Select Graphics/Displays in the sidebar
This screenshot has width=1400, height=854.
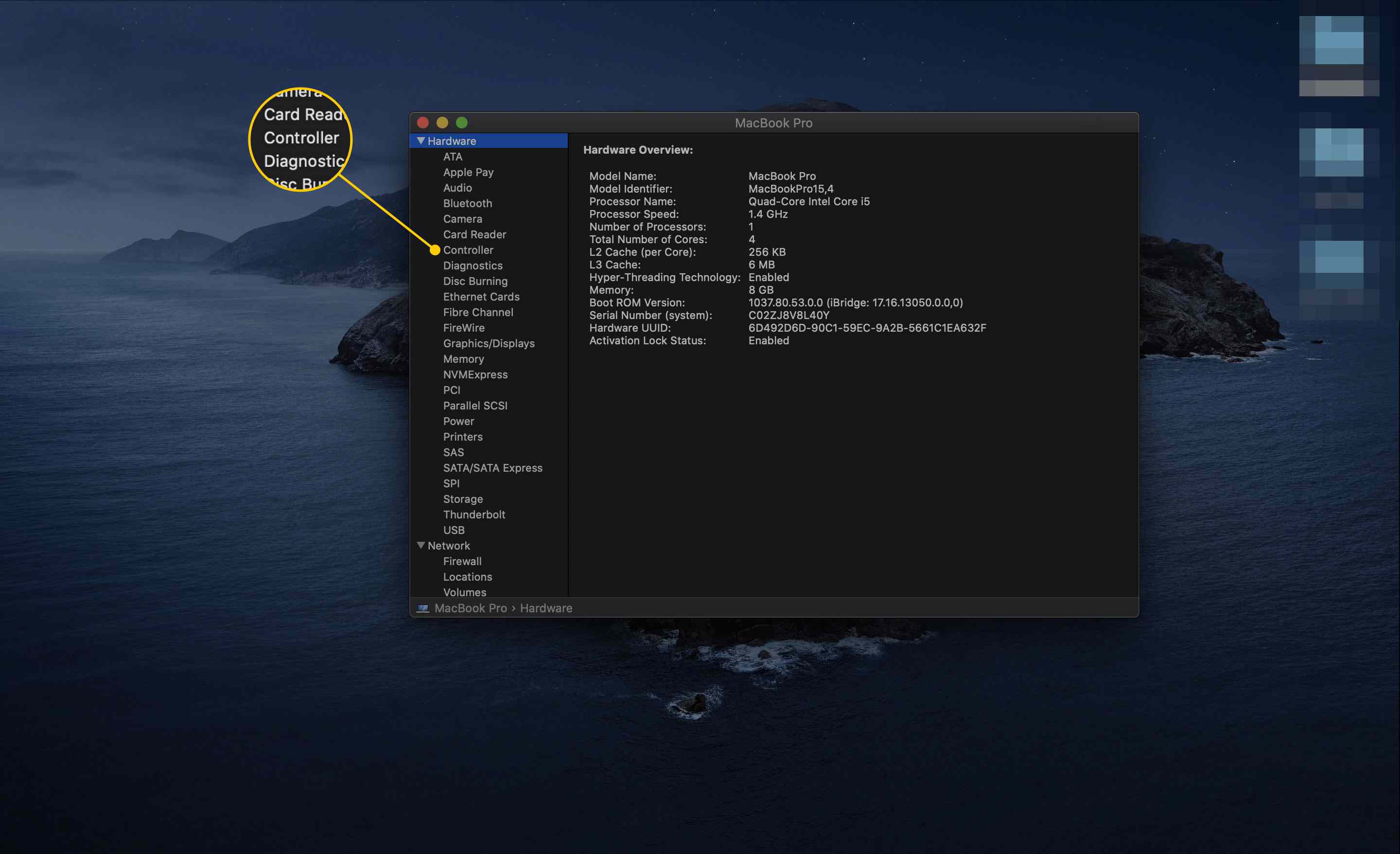[489, 343]
